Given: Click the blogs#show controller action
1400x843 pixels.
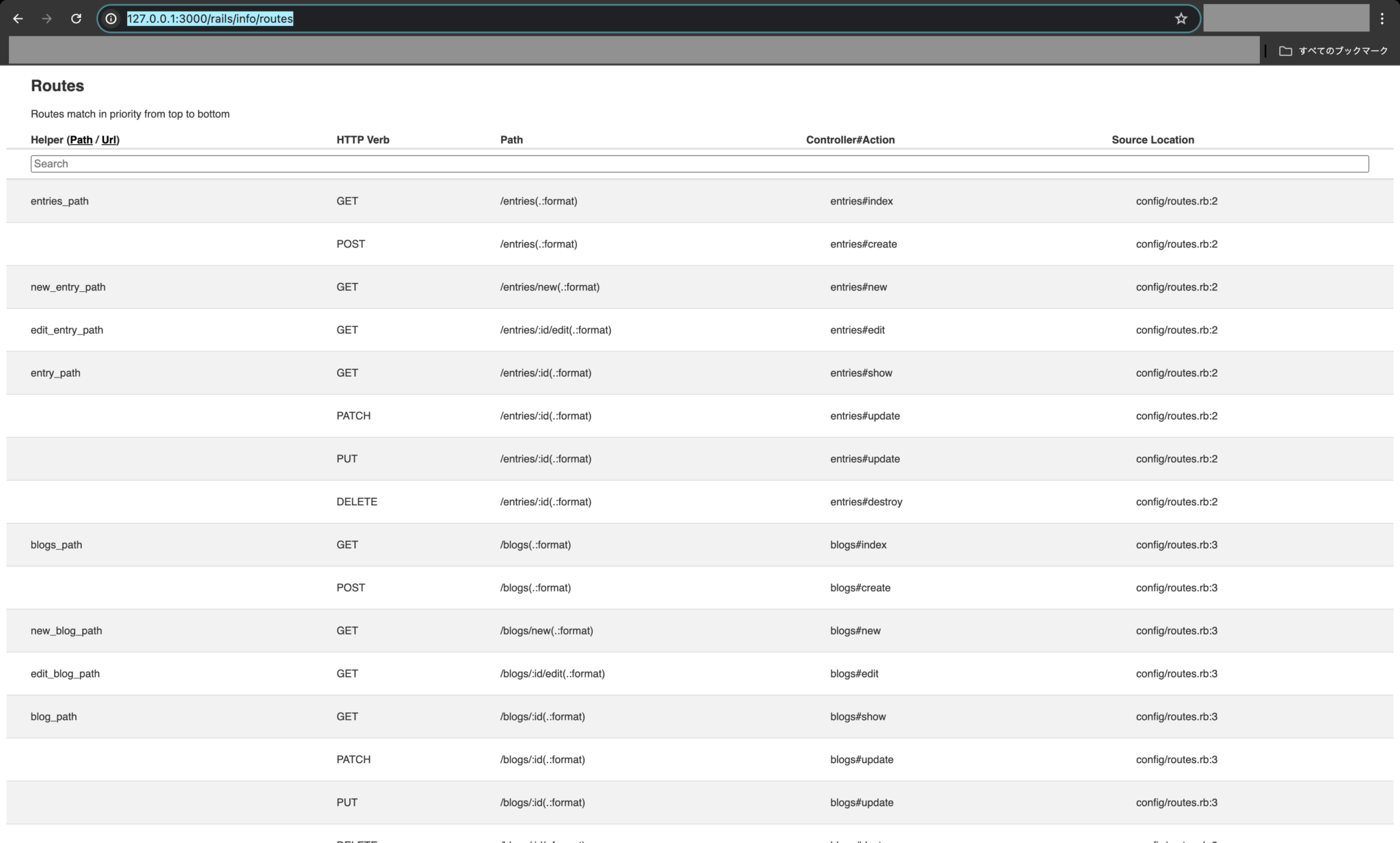Looking at the screenshot, I should [858, 717].
